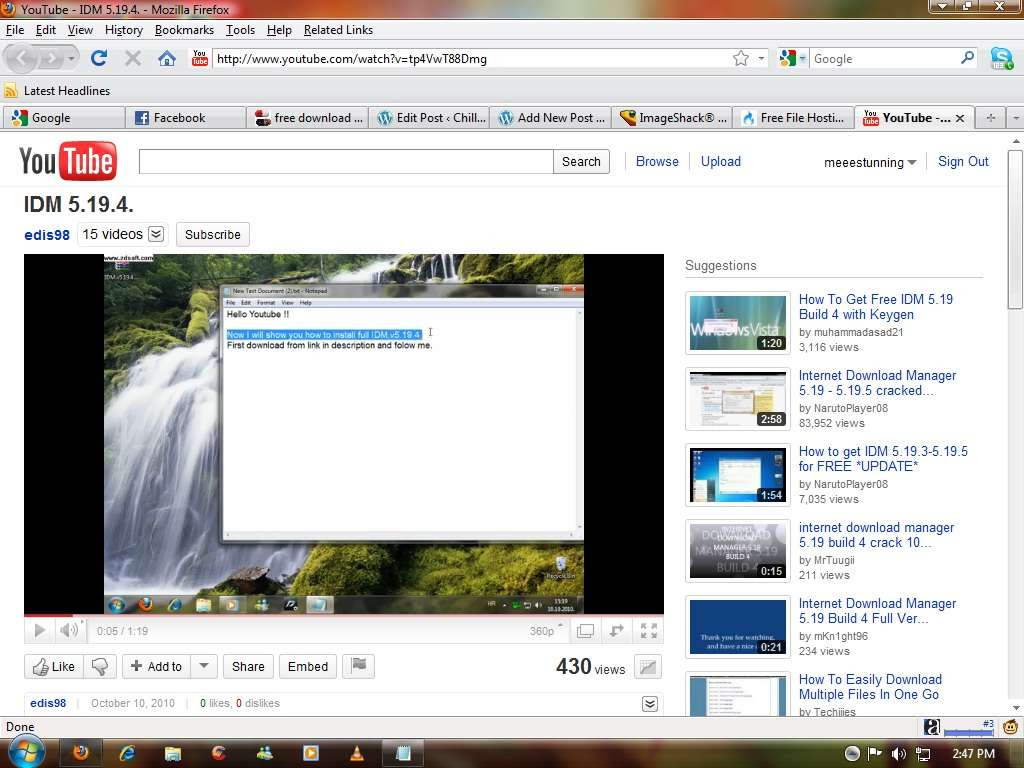Open the File menu
Screen dimensions: 1024x768
(x=14, y=30)
